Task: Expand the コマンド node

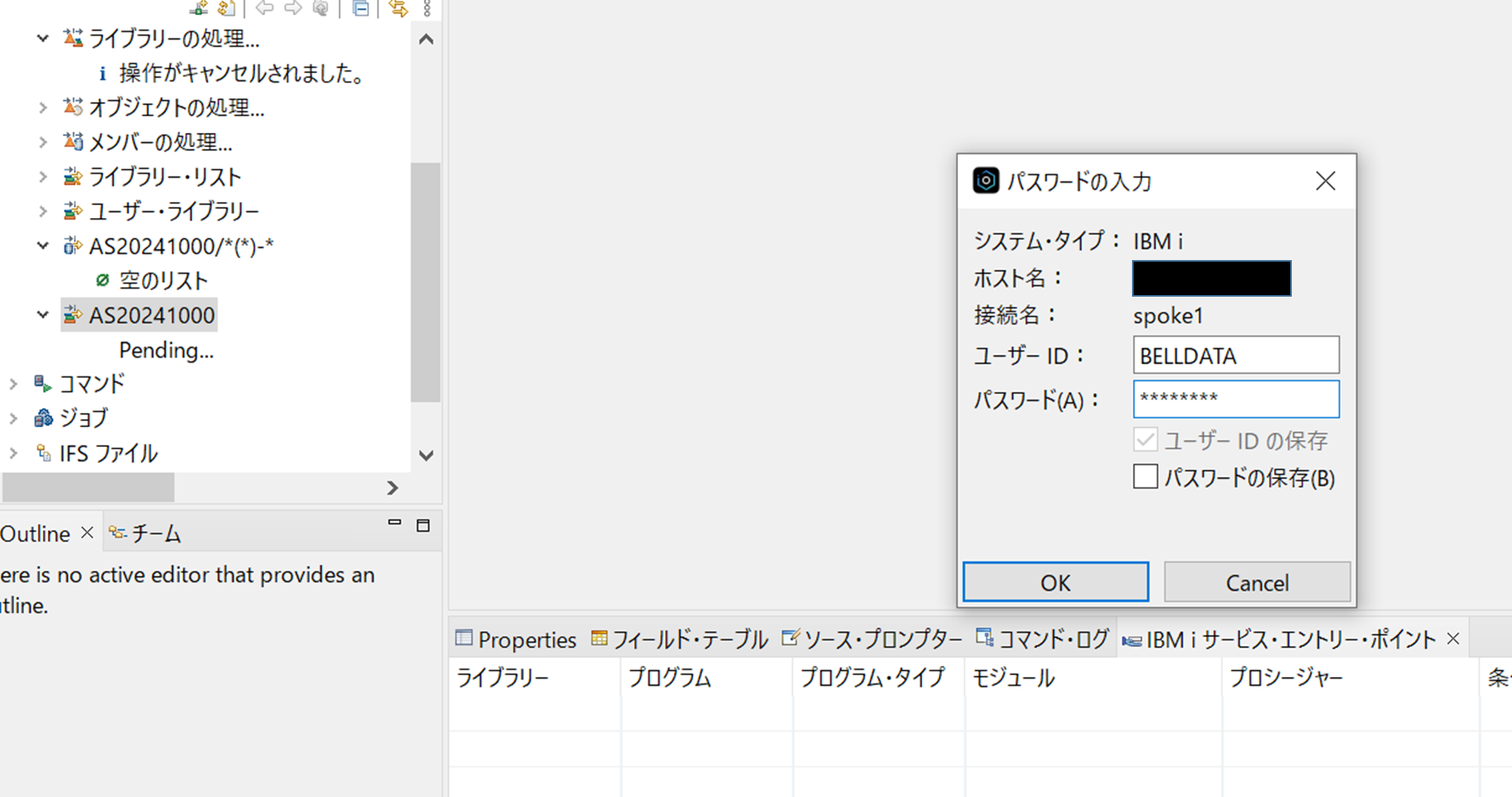Action: [x=14, y=384]
